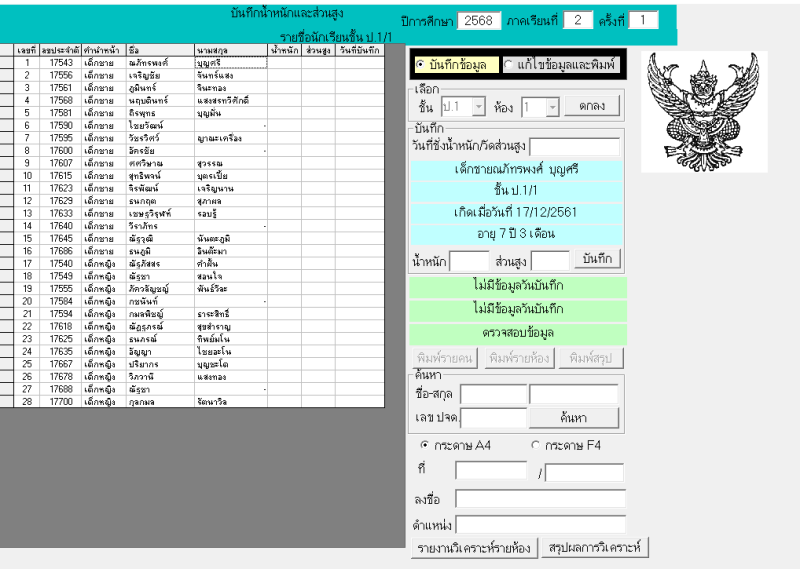Click สรุปผลการวิเคราะห์ summary button
The width and height of the screenshot is (800, 569).
click(x=594, y=547)
